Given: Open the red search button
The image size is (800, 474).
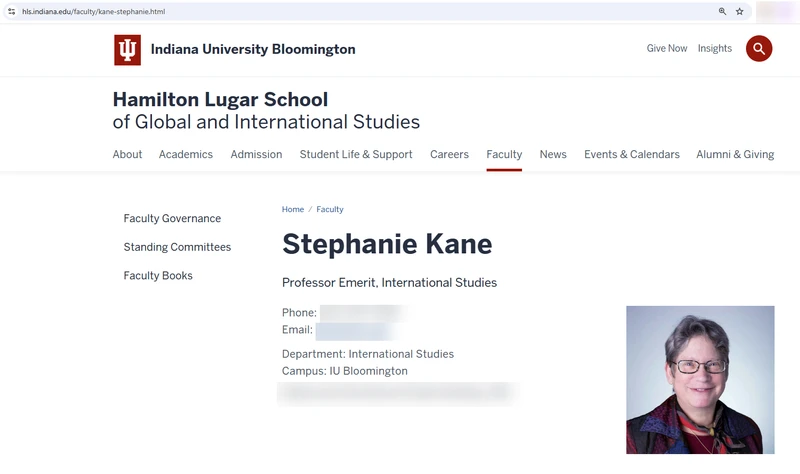Looking at the screenshot, I should tap(759, 48).
